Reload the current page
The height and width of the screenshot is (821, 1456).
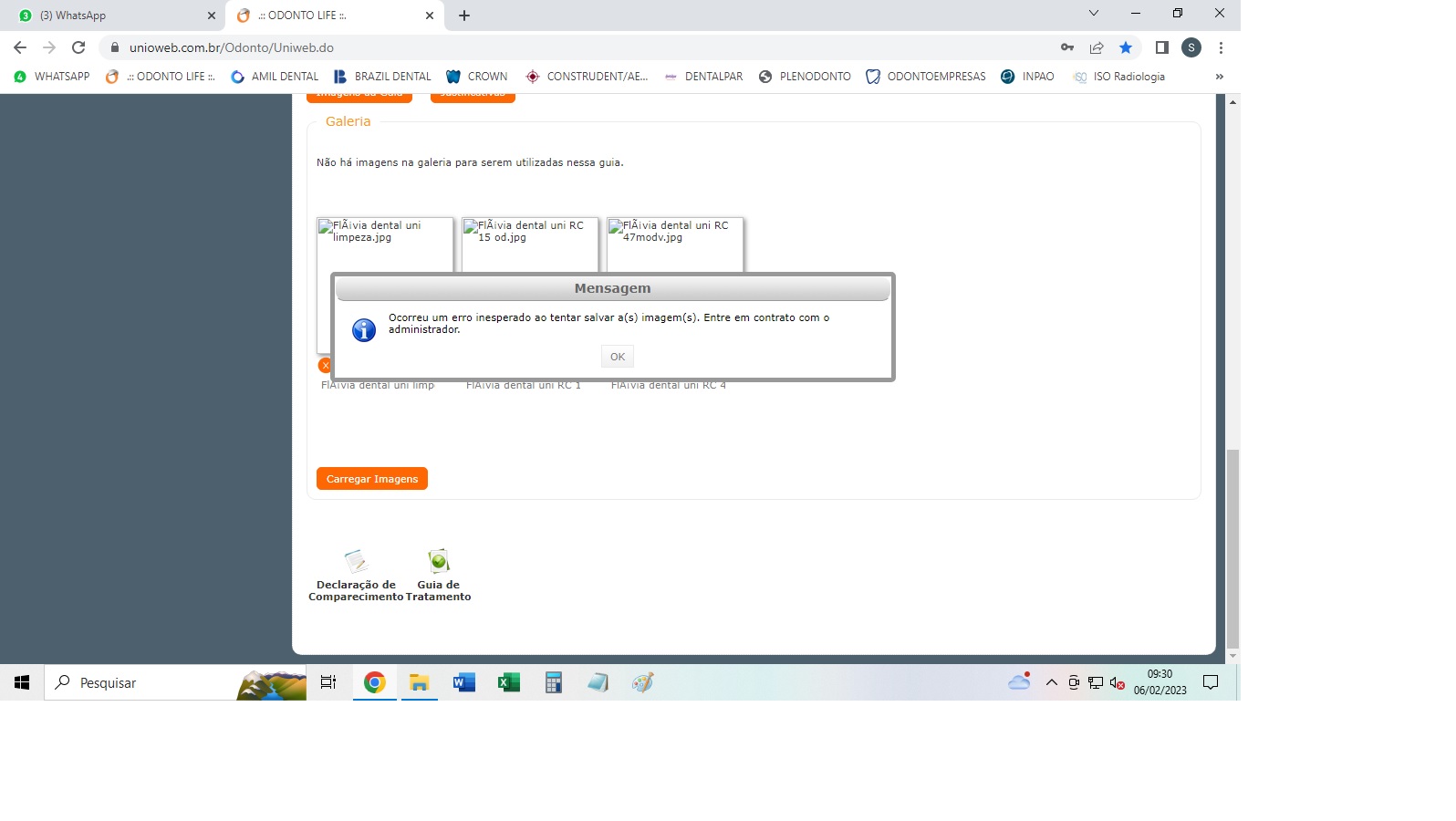[78, 47]
